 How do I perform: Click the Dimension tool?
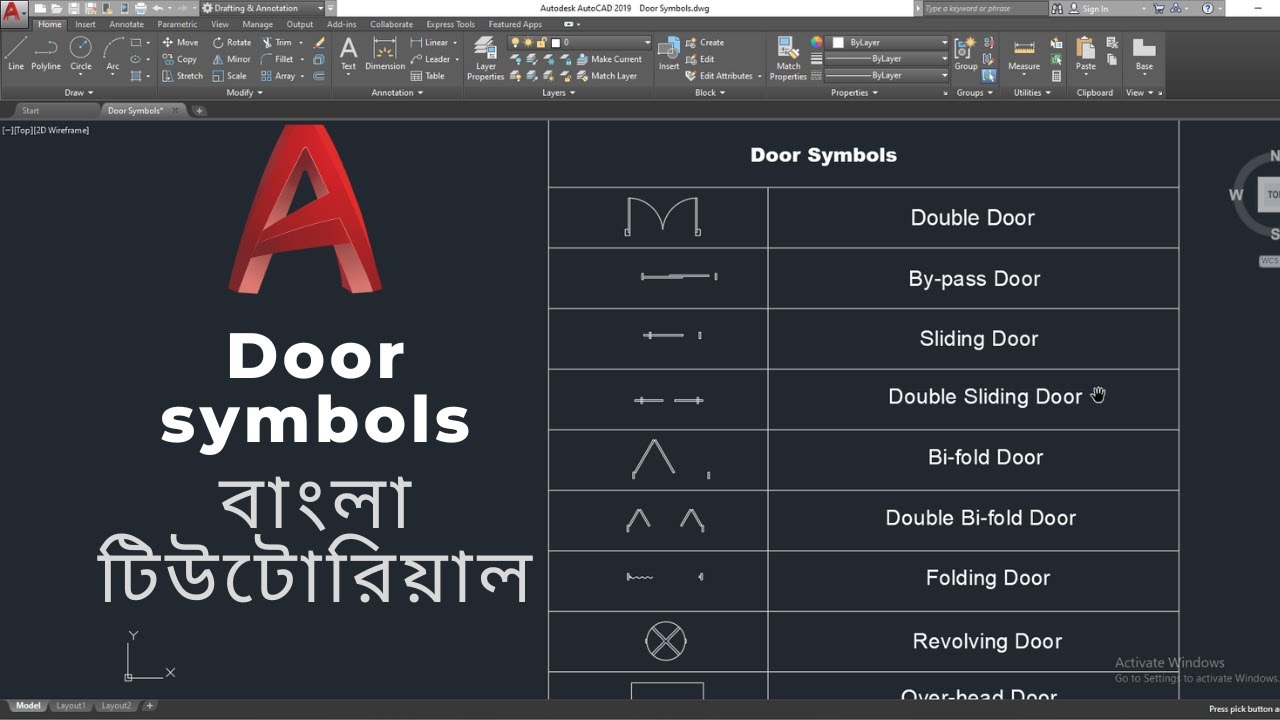click(385, 54)
